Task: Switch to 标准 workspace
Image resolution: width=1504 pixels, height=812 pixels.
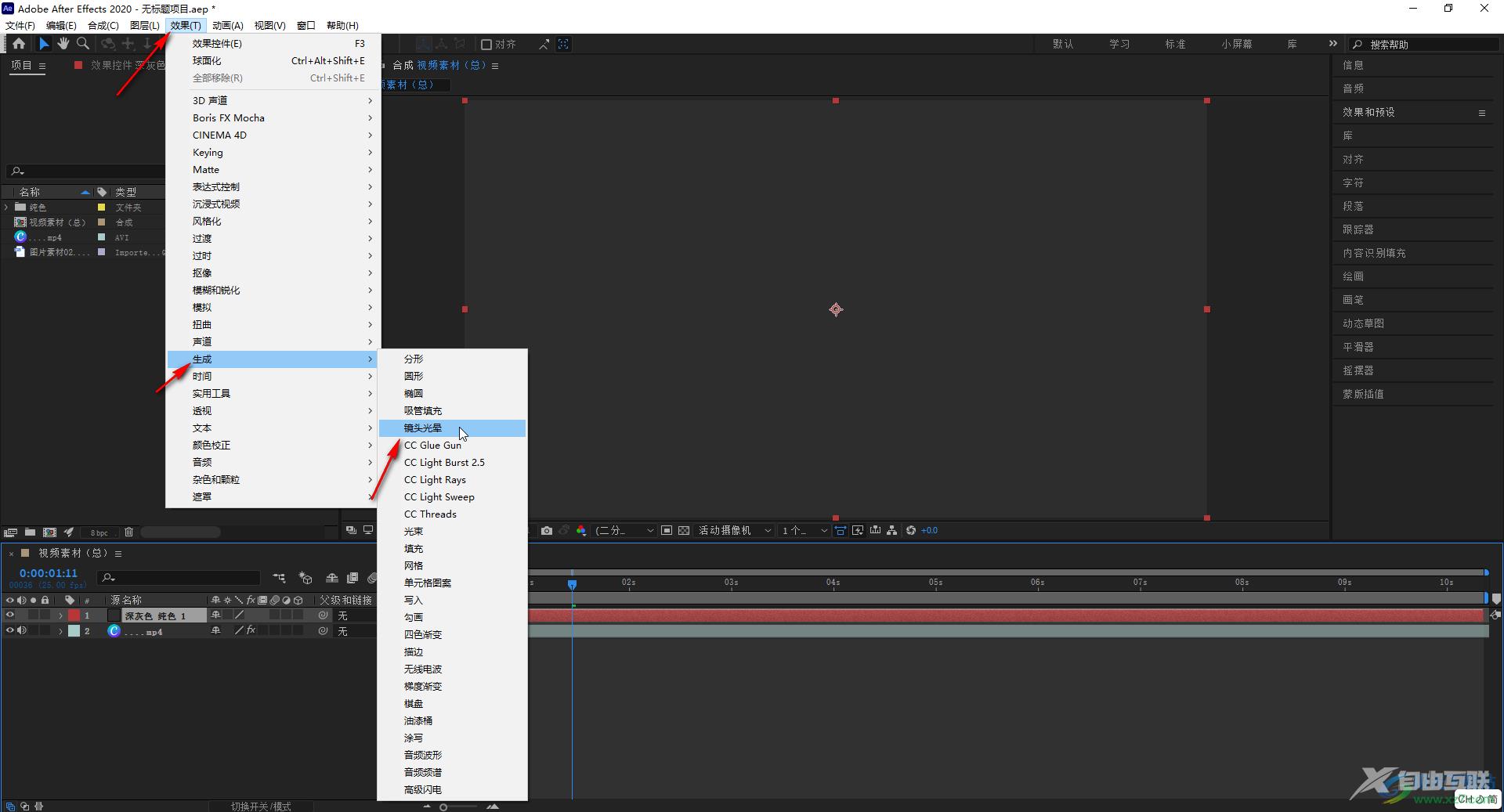Action: click(1175, 45)
